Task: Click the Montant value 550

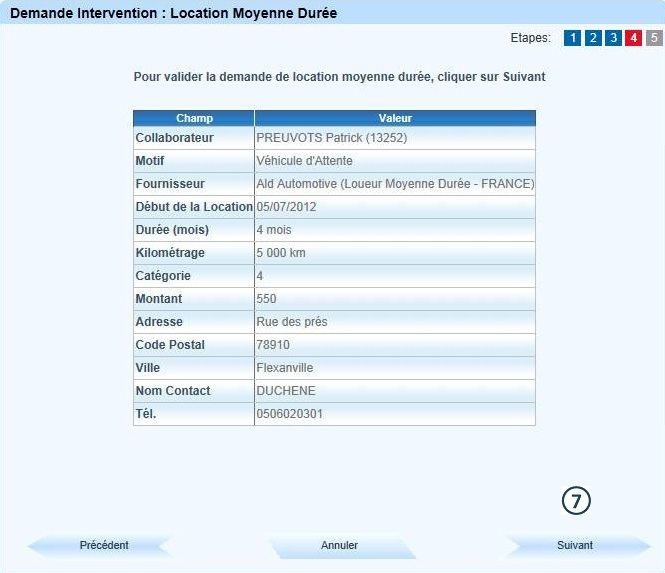Action: [x=267, y=299]
